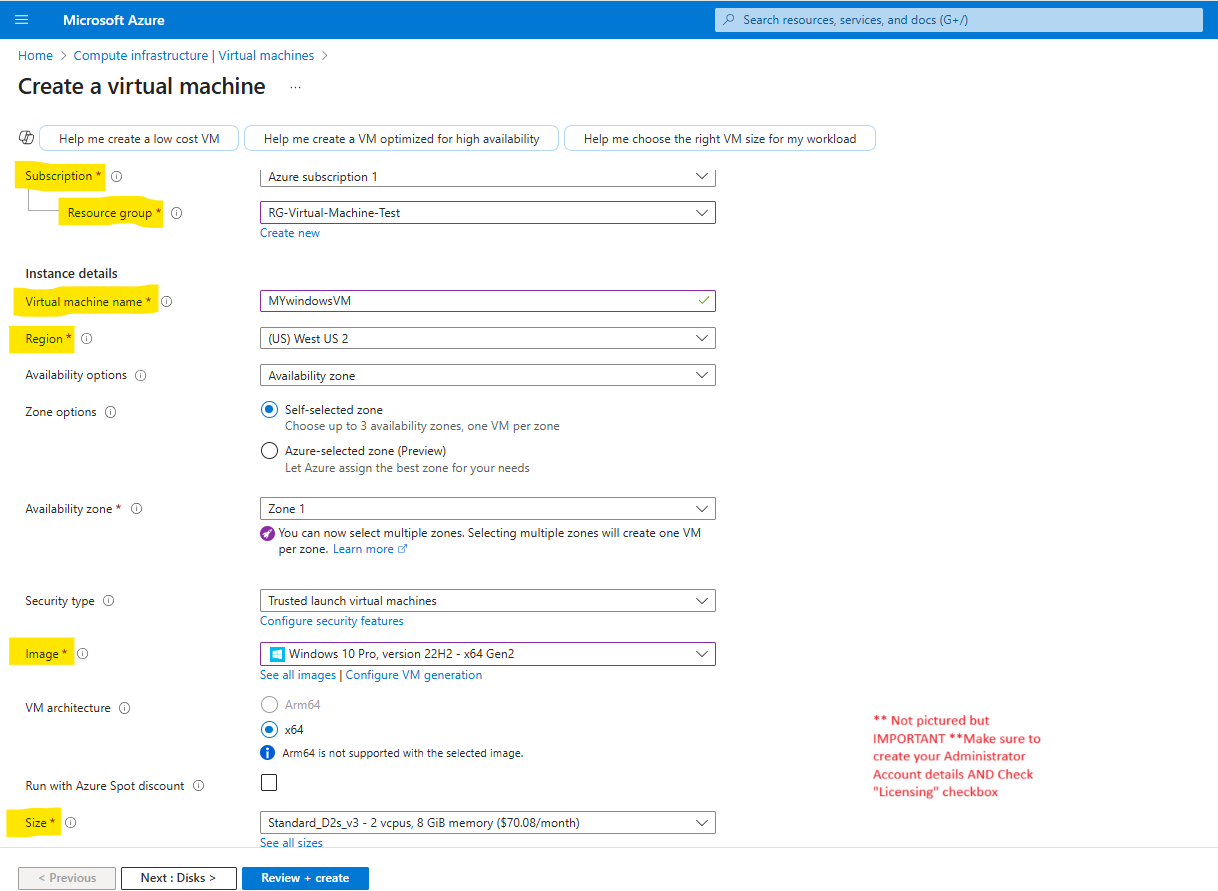Click info icon next to Resource group
The height and width of the screenshot is (891, 1218).
coord(176,213)
